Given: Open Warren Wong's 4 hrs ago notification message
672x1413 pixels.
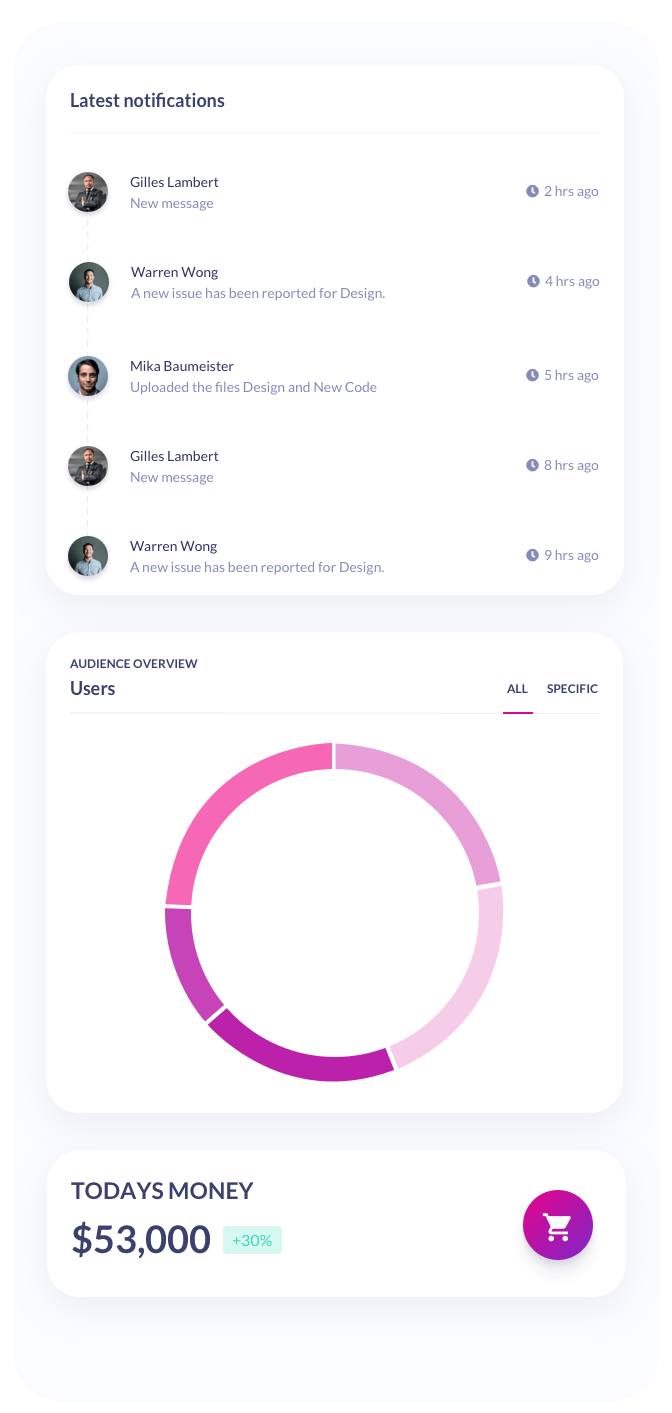Looking at the screenshot, I should 257,293.
